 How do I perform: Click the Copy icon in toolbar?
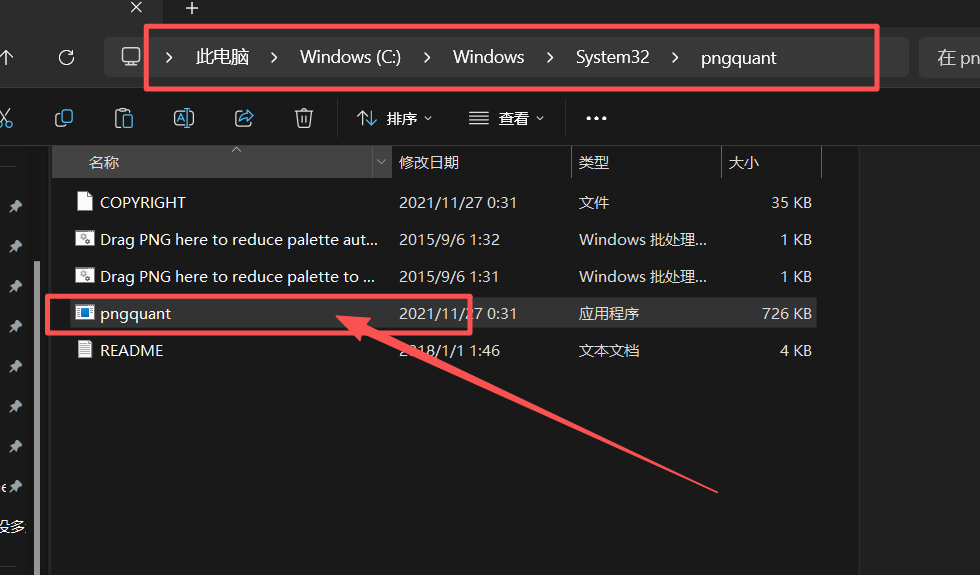64,118
